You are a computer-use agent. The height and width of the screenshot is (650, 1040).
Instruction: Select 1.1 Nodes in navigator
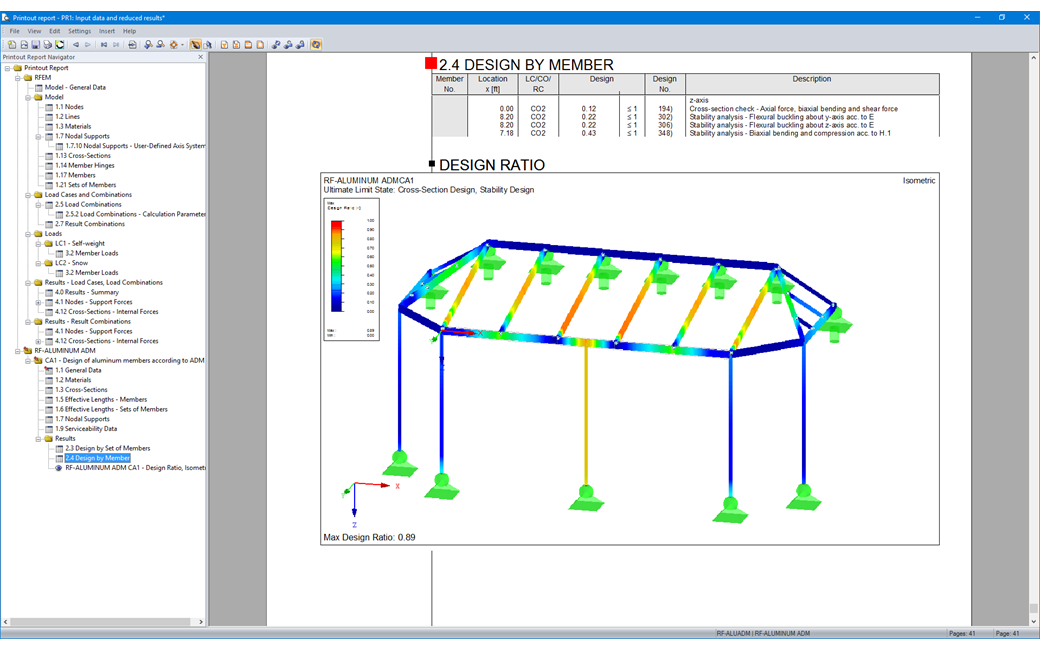(x=69, y=107)
